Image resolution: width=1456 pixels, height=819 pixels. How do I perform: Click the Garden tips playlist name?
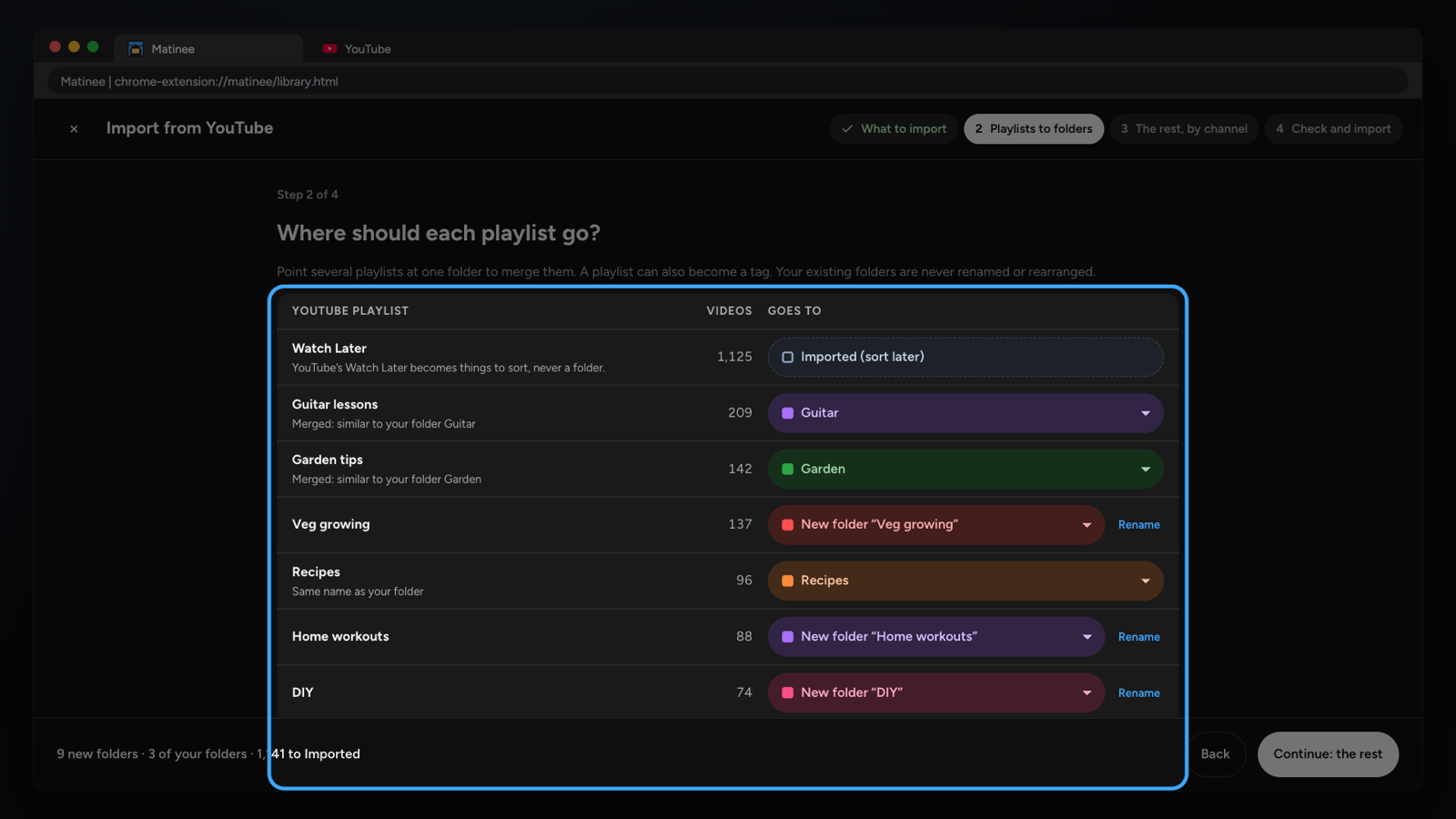pos(328,460)
